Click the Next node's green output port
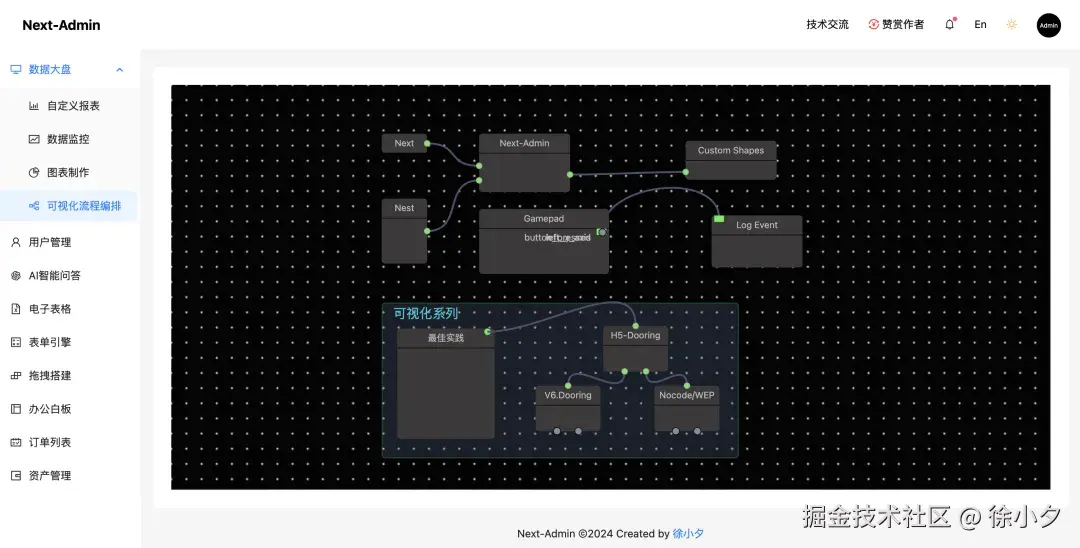The width and height of the screenshot is (1080, 548). 427,143
